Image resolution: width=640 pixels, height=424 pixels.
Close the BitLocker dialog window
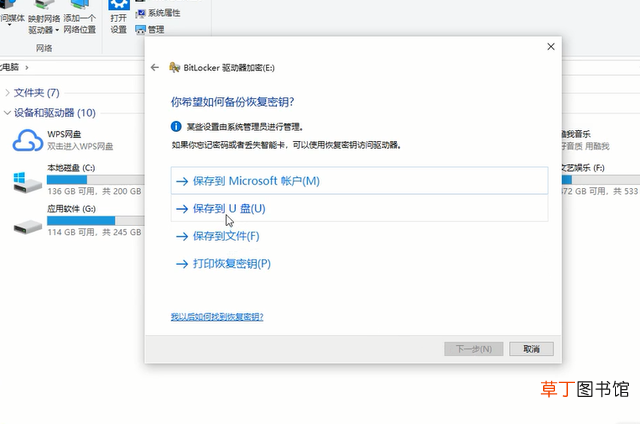[x=551, y=47]
